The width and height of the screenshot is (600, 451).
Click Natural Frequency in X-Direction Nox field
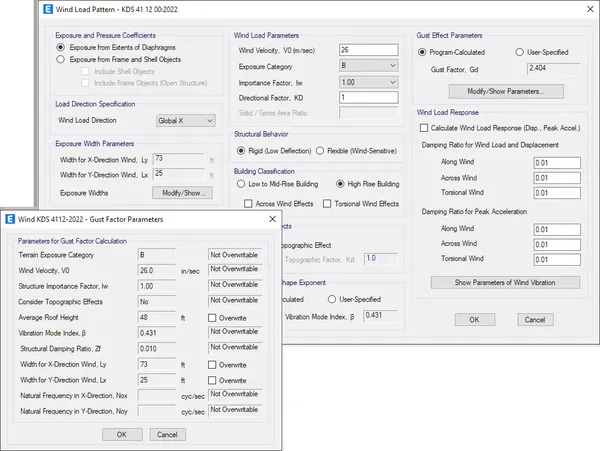[157, 396]
